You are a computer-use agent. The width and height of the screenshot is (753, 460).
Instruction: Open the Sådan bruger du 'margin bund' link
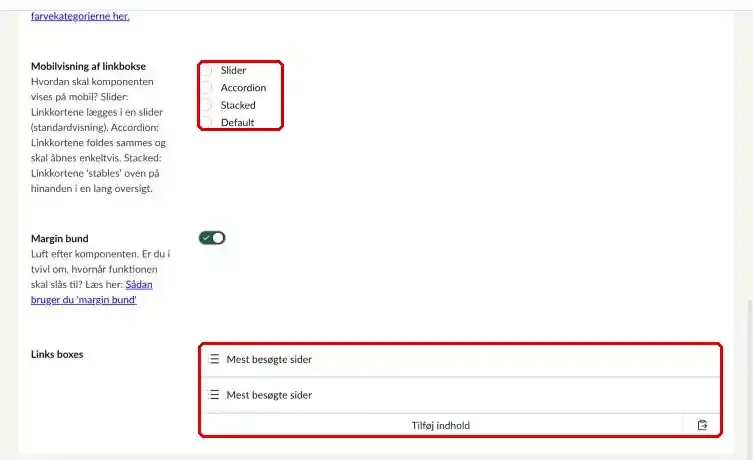[91, 292]
